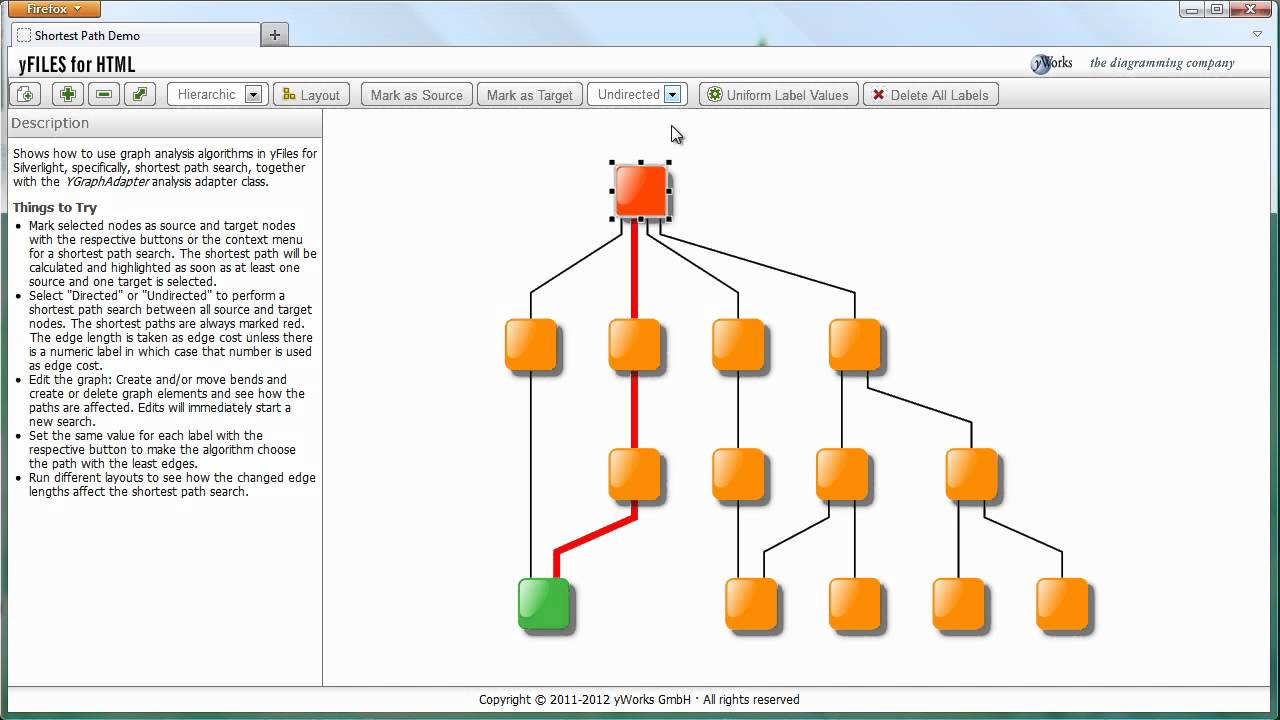Click the "yFILES for HTML" title
Viewport: 1280px width, 720px height.
(77, 65)
